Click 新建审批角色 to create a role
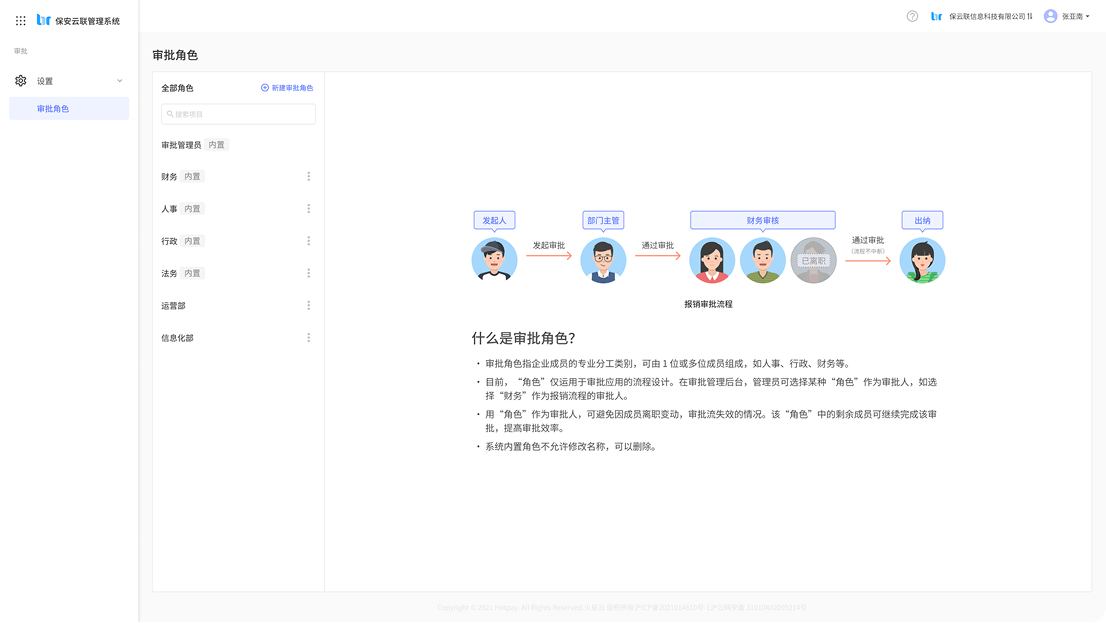The image size is (1106, 623). point(287,88)
